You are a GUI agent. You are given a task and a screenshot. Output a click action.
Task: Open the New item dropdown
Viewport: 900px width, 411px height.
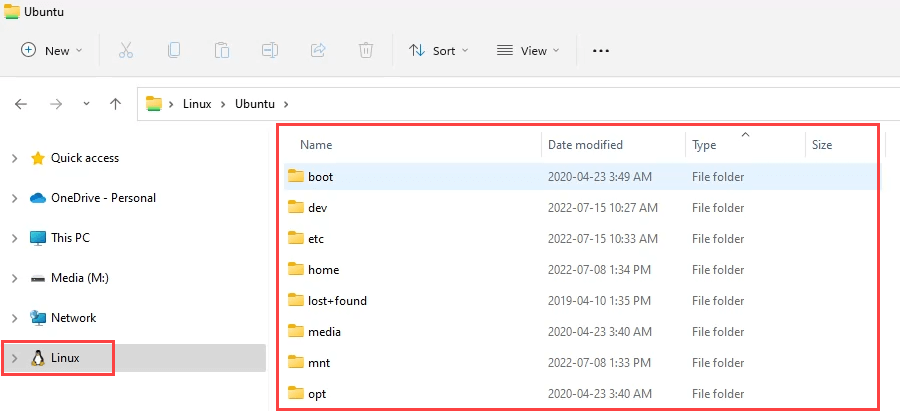52,50
